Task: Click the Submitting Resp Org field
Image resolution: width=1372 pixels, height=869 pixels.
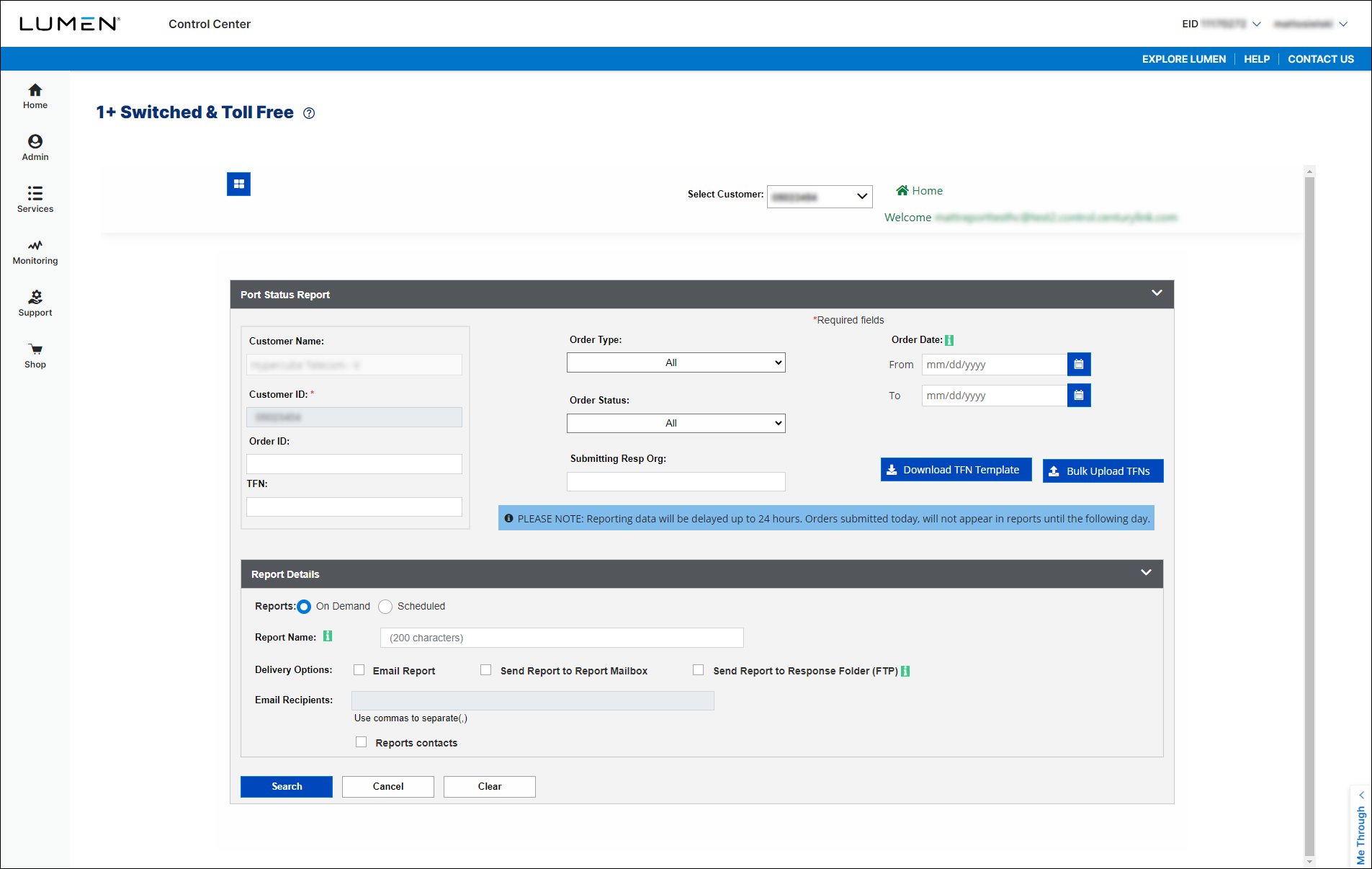Action: [676, 481]
